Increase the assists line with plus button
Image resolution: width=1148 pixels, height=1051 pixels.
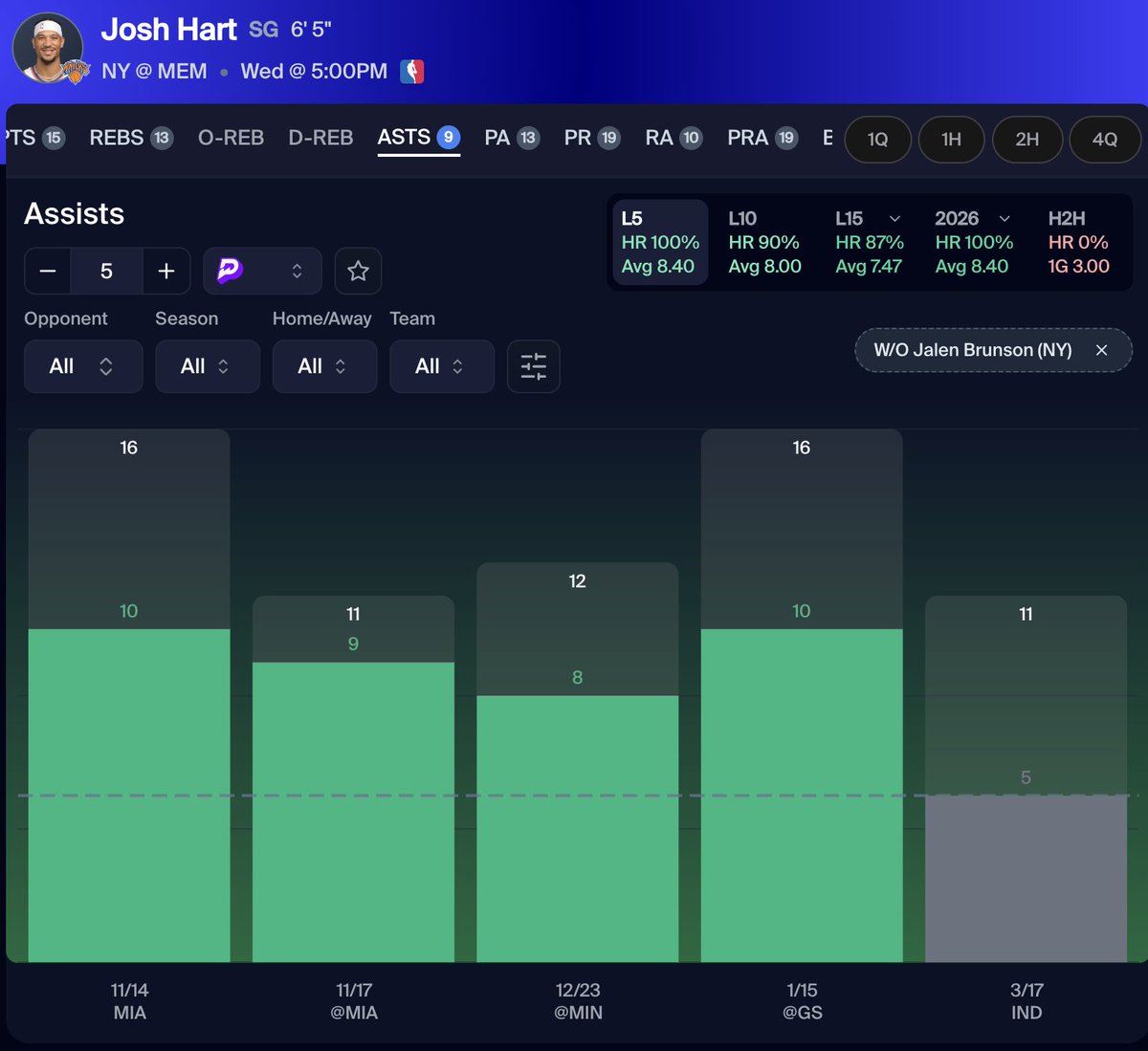click(166, 271)
